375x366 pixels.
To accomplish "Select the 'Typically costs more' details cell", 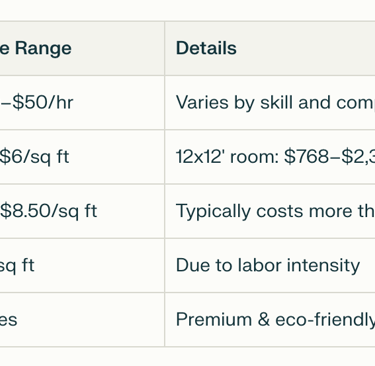I will [270, 211].
